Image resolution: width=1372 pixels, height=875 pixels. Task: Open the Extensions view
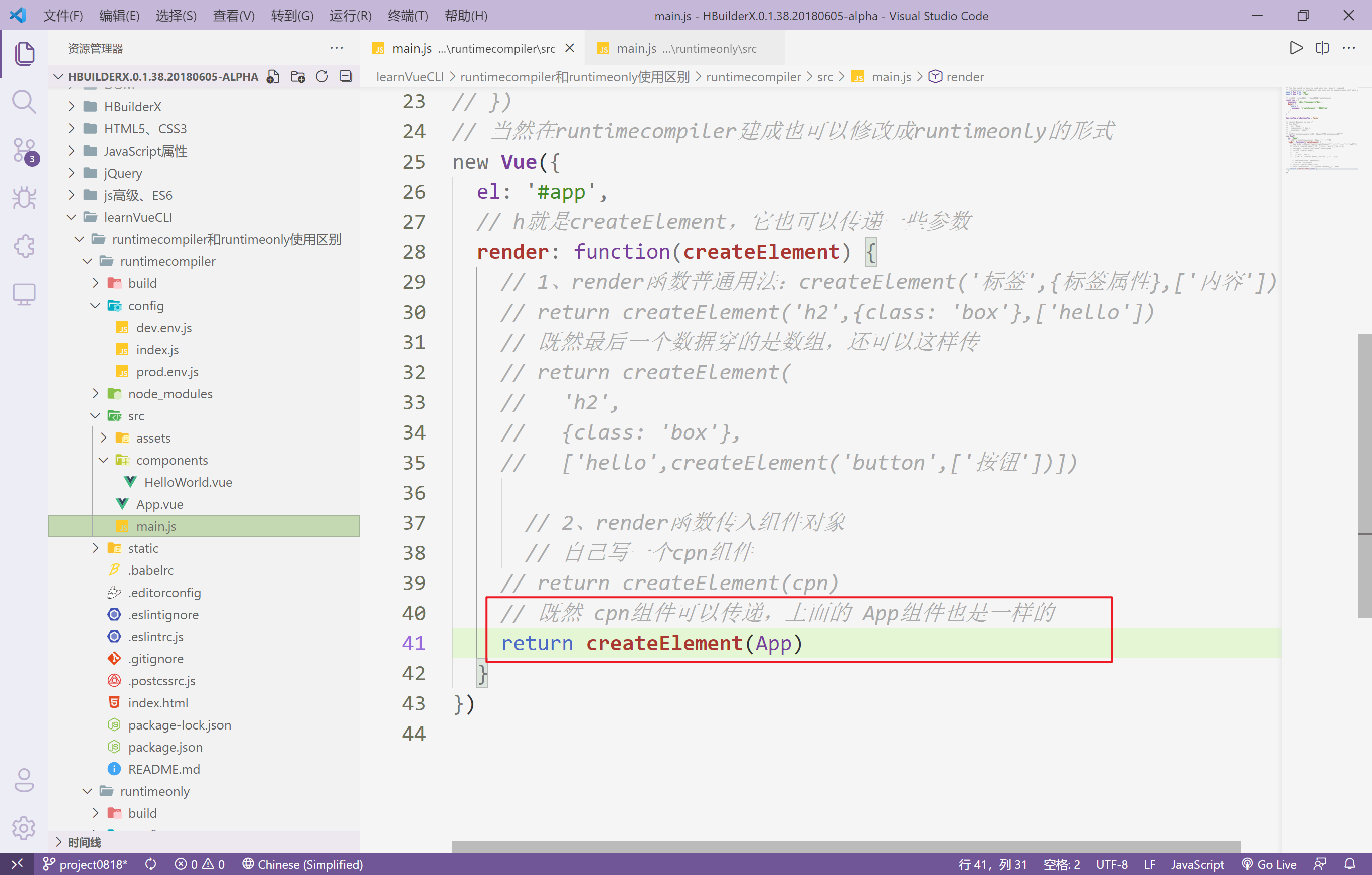(x=24, y=246)
